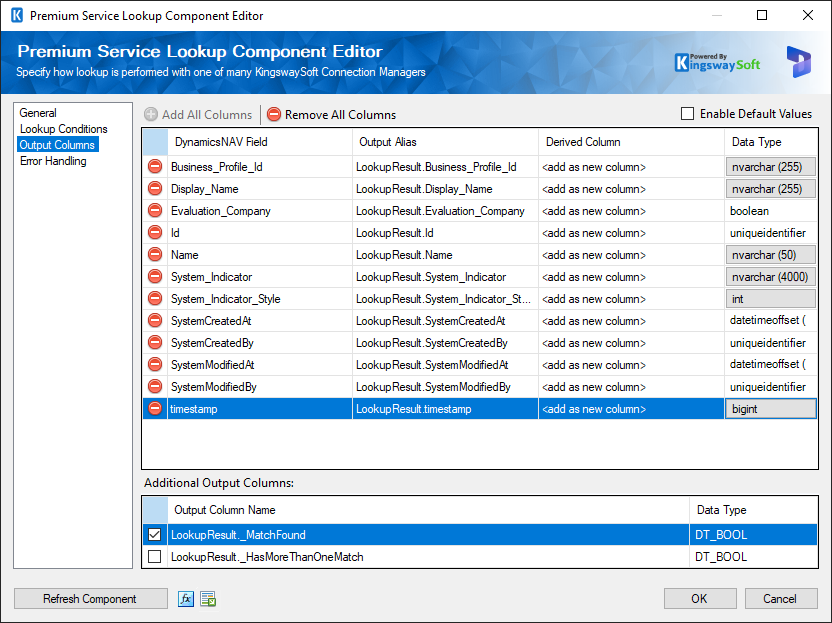Screen dimensions: 832x623
Task: Select the SystemModifiedBy field cell
Action: pyautogui.click(x=260, y=387)
